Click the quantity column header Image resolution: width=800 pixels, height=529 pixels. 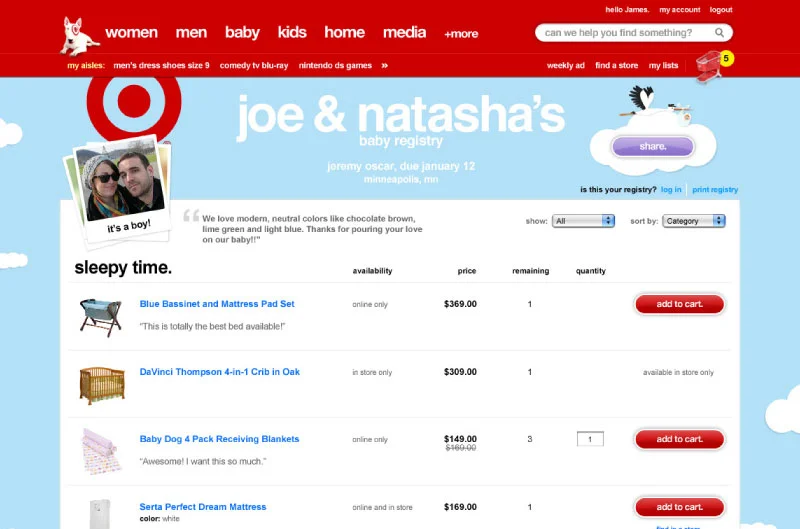point(591,271)
